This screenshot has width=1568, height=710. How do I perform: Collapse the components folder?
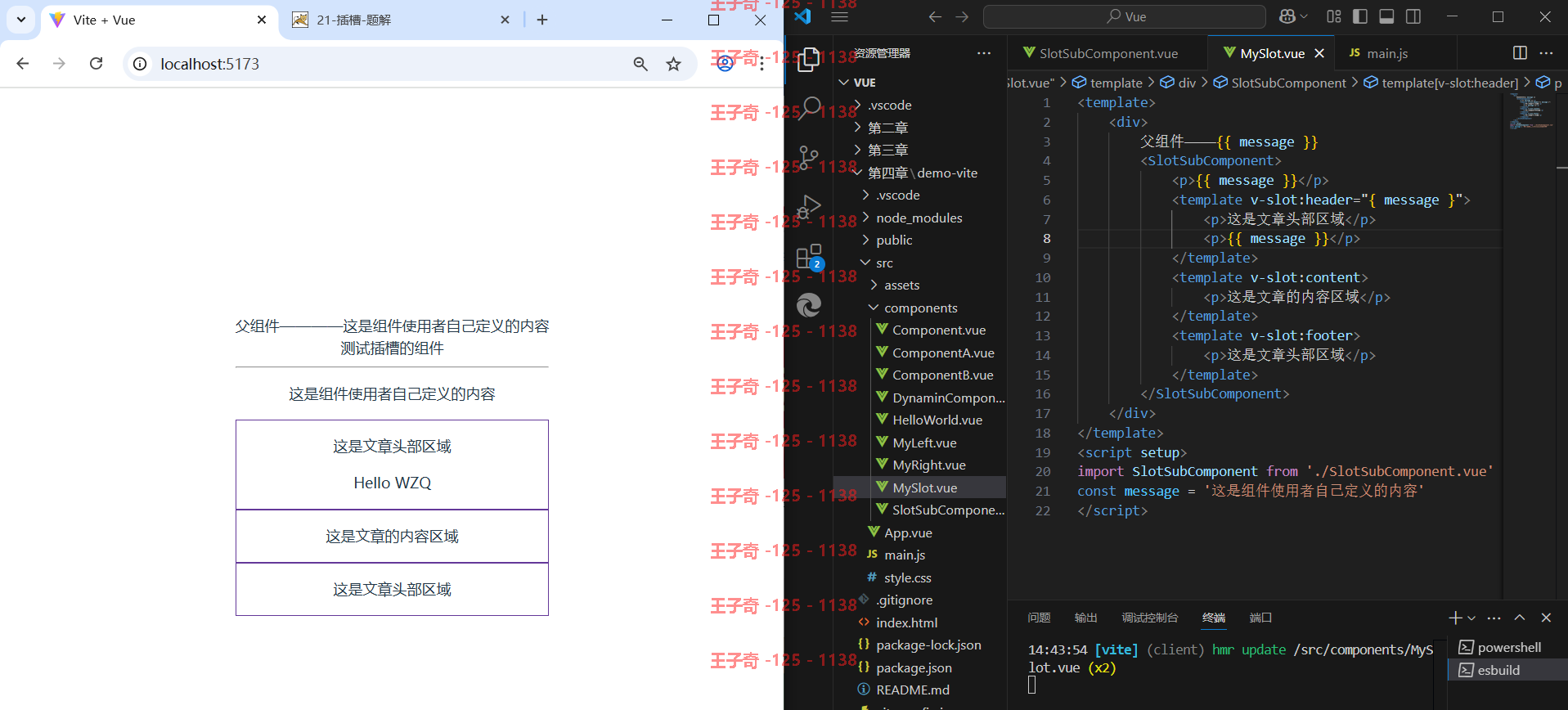point(919,308)
